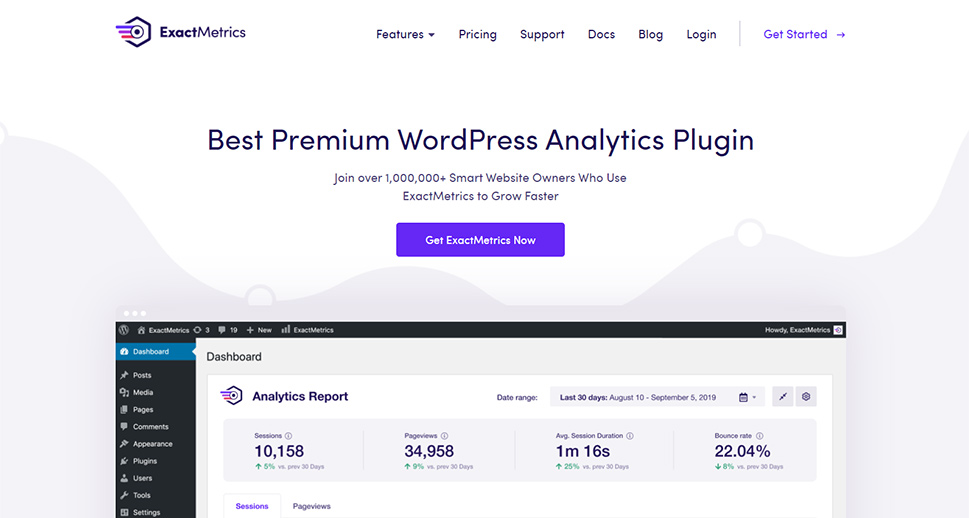This screenshot has height=518, width=969.
Task: Open the comments bubble showing 19
Action: pyautogui.click(x=227, y=330)
